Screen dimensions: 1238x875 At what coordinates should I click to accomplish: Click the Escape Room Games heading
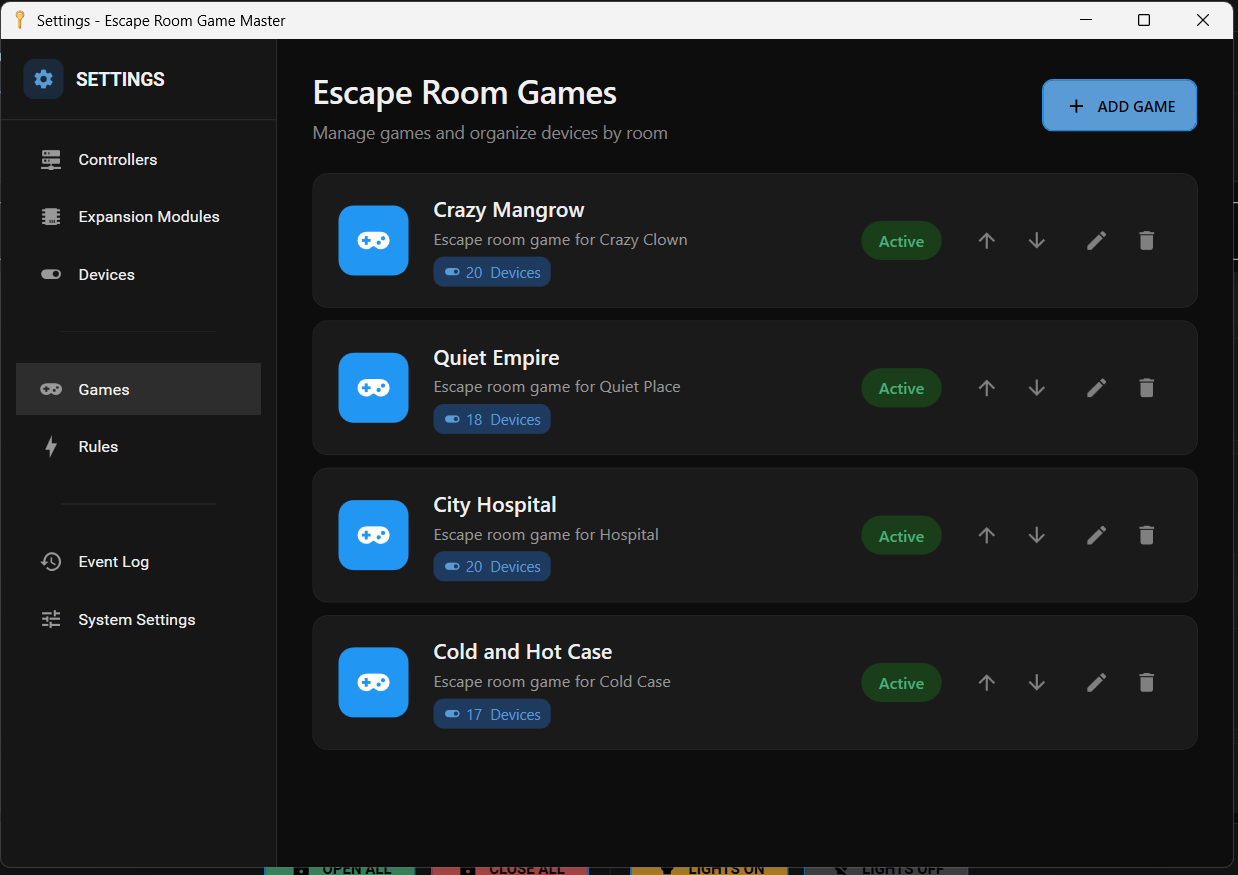[x=465, y=93]
